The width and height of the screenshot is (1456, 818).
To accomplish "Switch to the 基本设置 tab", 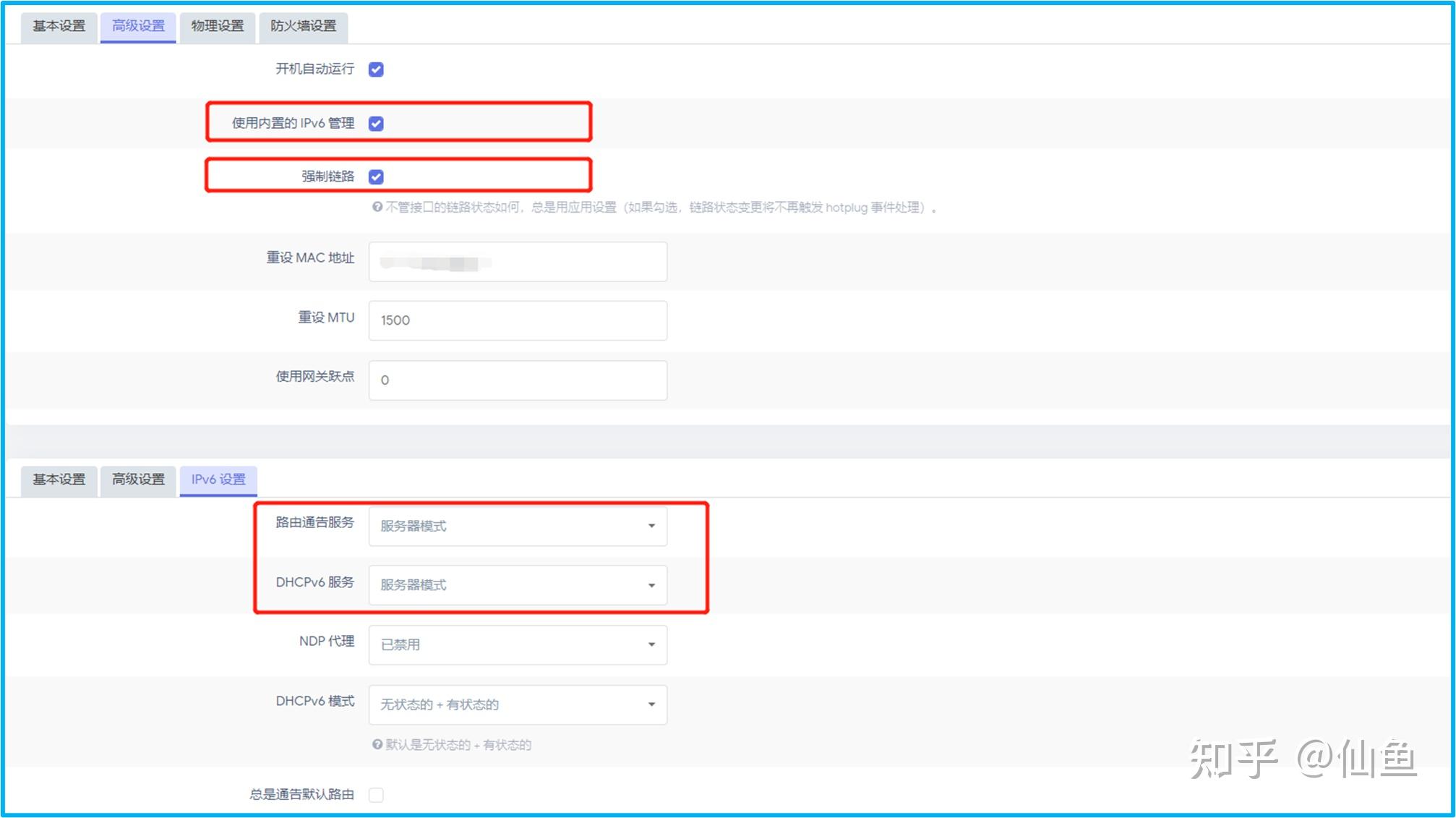I will pyautogui.click(x=58, y=27).
